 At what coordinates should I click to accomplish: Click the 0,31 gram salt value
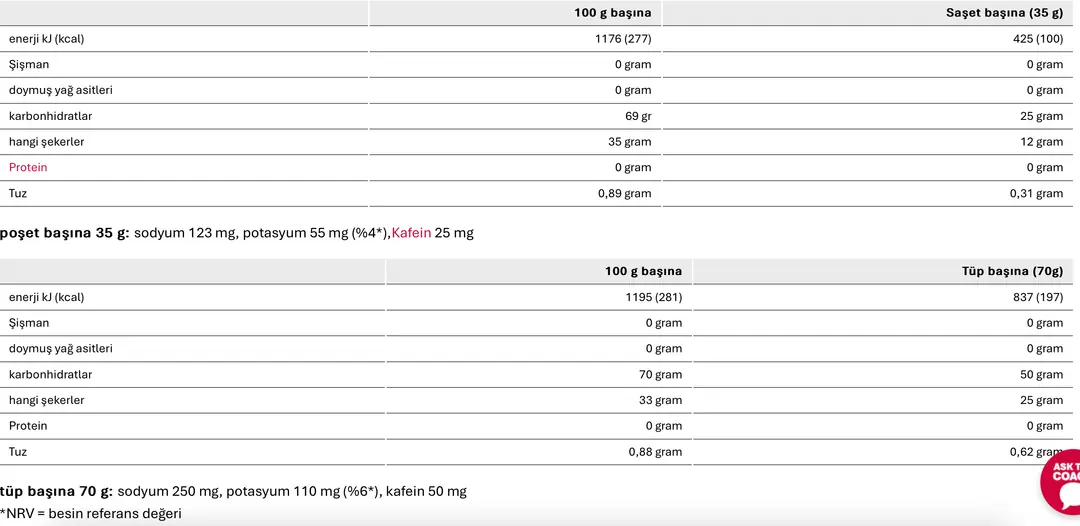pyautogui.click(x=1036, y=194)
